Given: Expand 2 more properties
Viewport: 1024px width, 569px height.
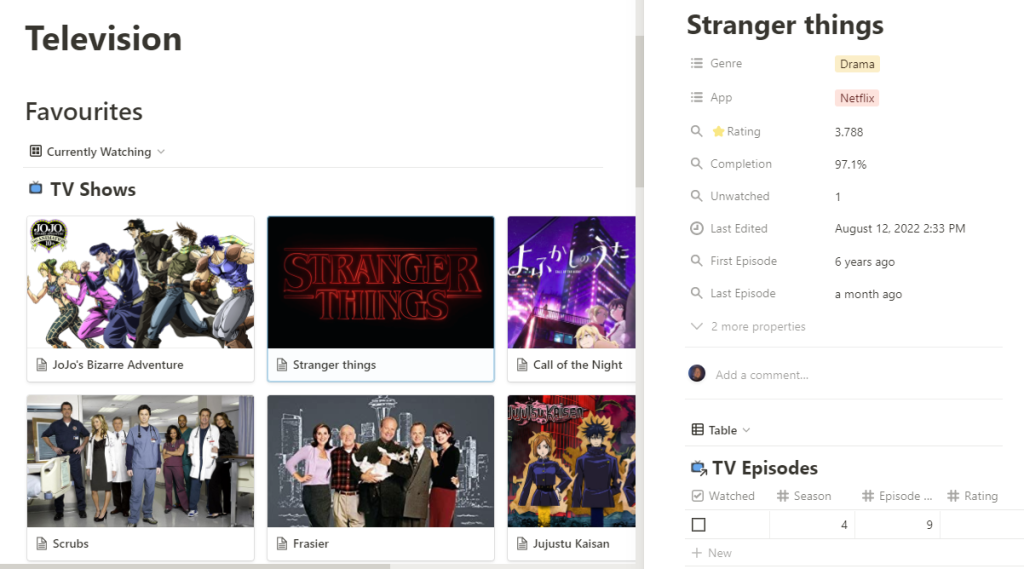Looking at the screenshot, I should 748,327.
